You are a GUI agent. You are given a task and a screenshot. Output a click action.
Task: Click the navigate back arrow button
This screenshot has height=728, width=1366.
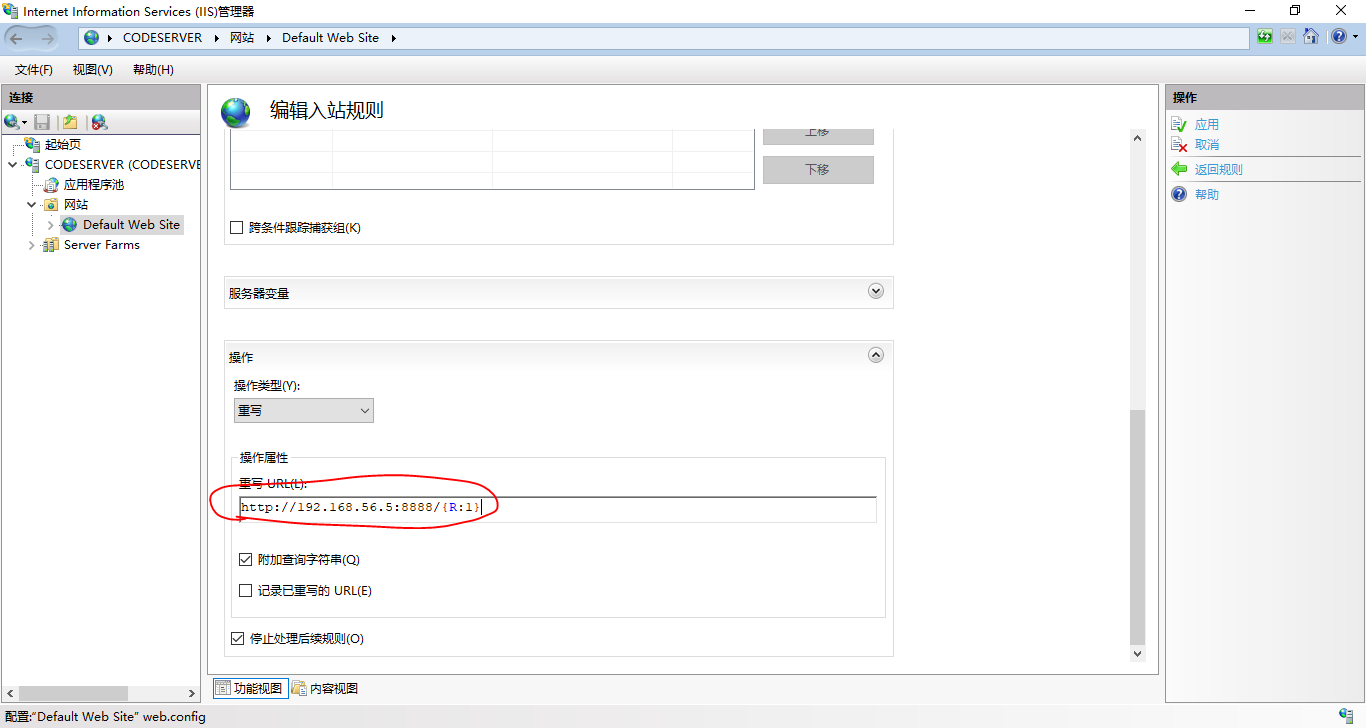click(17, 38)
